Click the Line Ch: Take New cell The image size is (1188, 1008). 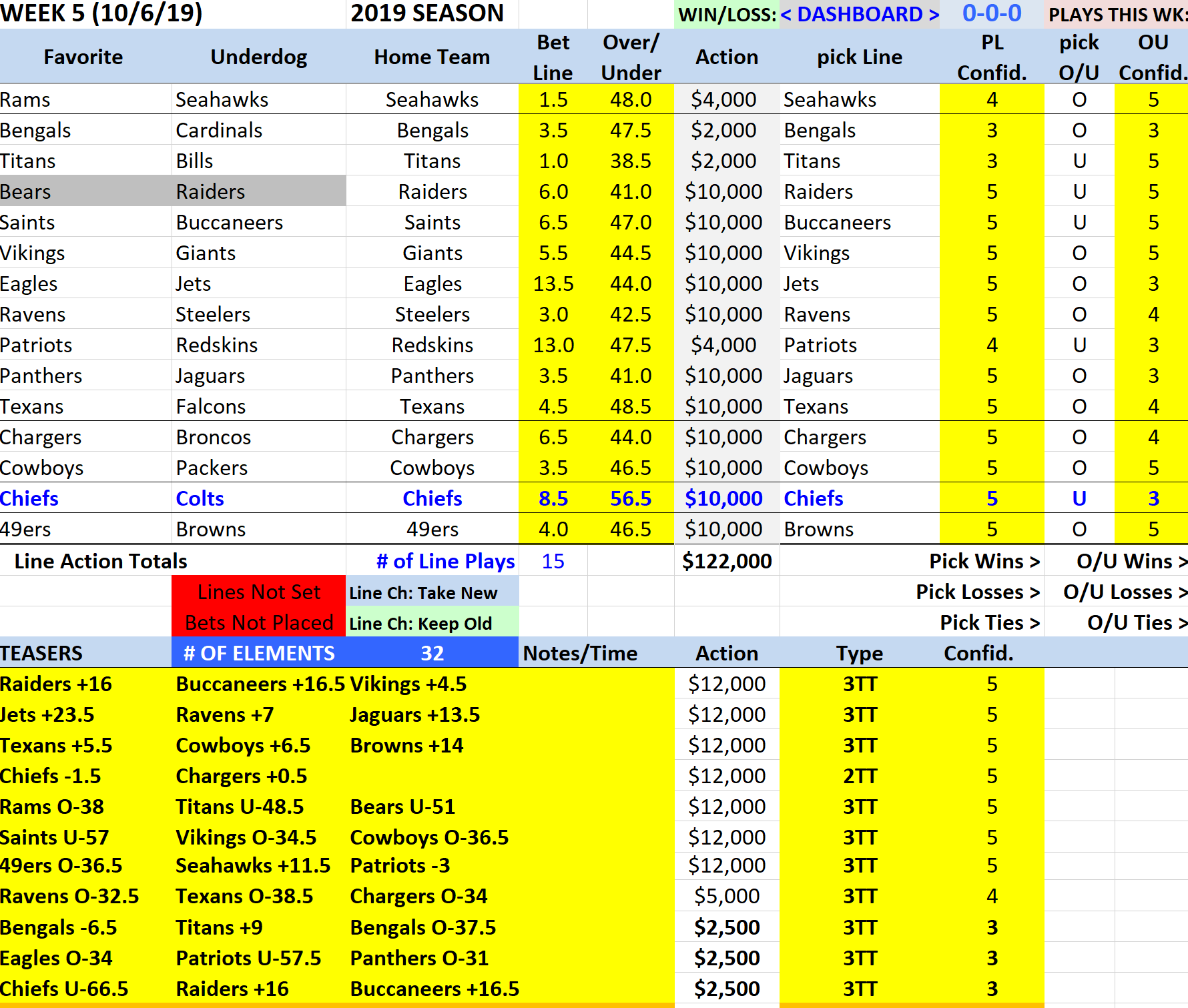click(432, 591)
